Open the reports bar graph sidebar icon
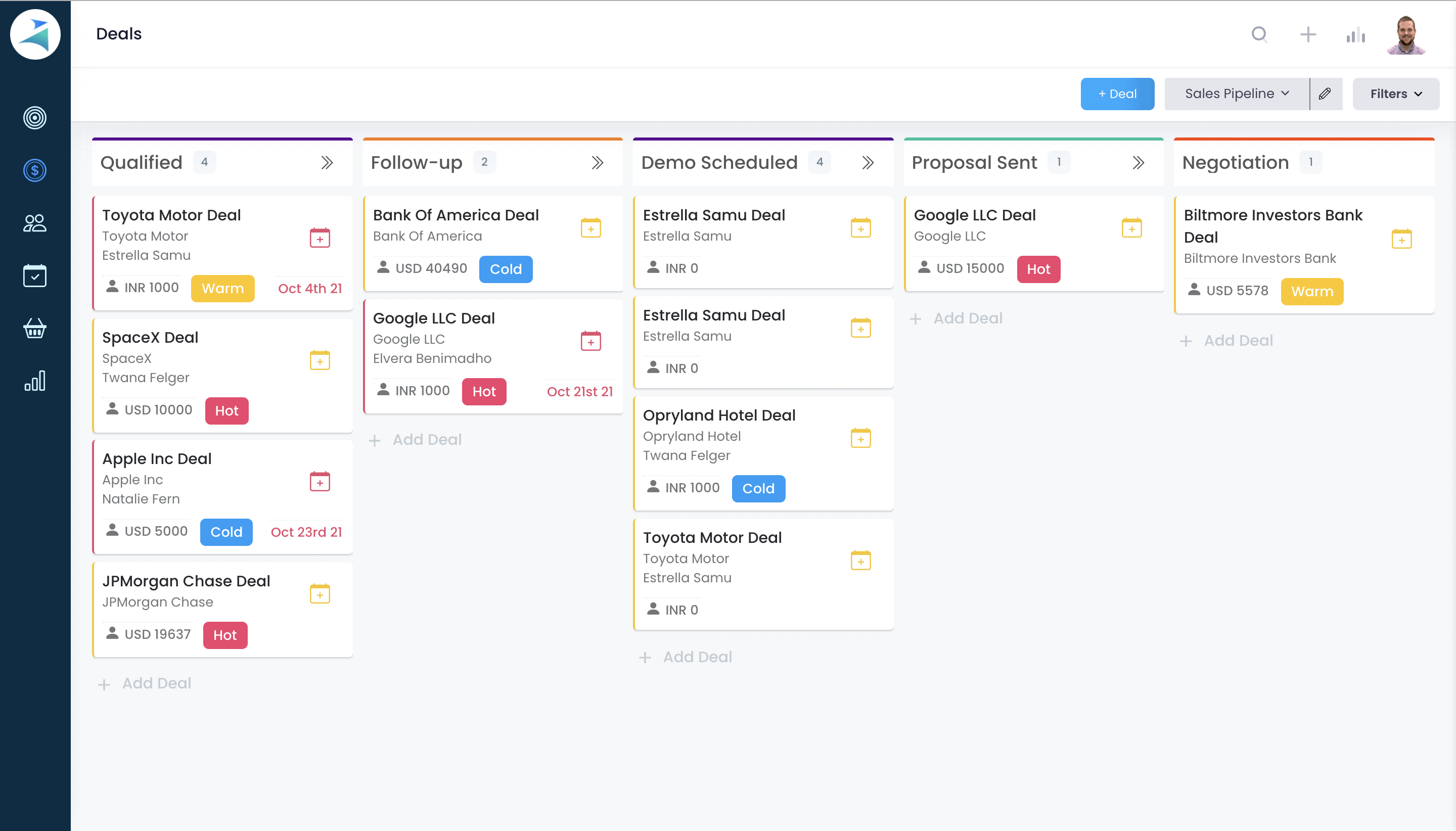1456x831 pixels. (x=35, y=381)
